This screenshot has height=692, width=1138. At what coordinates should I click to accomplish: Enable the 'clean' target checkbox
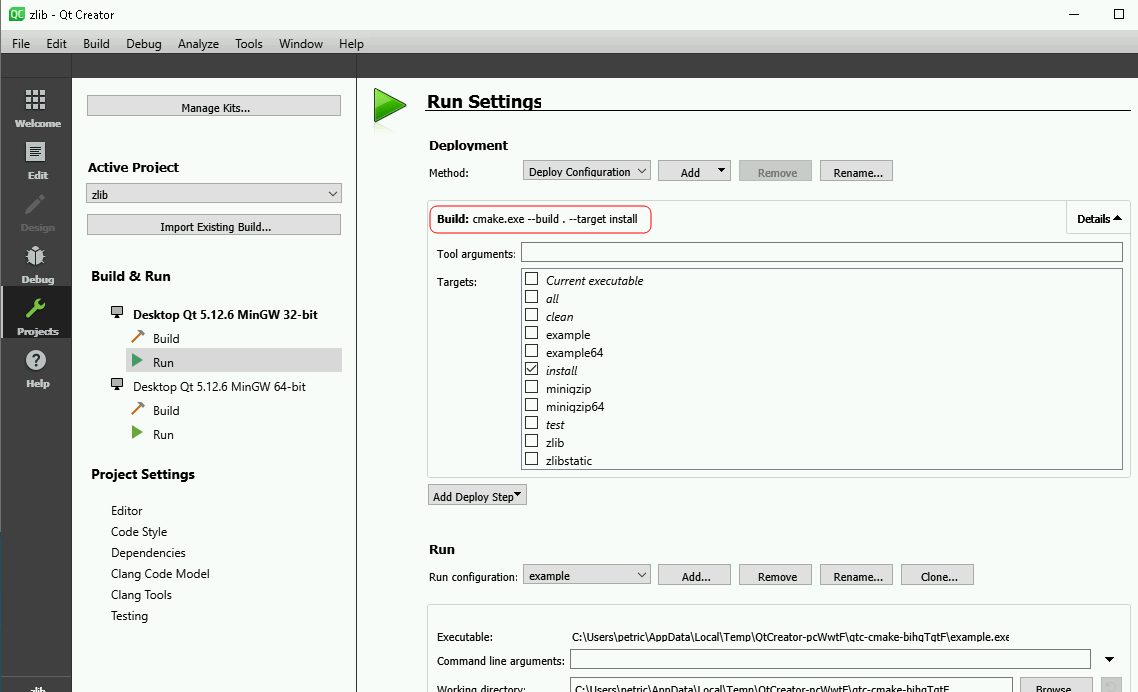pyautogui.click(x=532, y=315)
